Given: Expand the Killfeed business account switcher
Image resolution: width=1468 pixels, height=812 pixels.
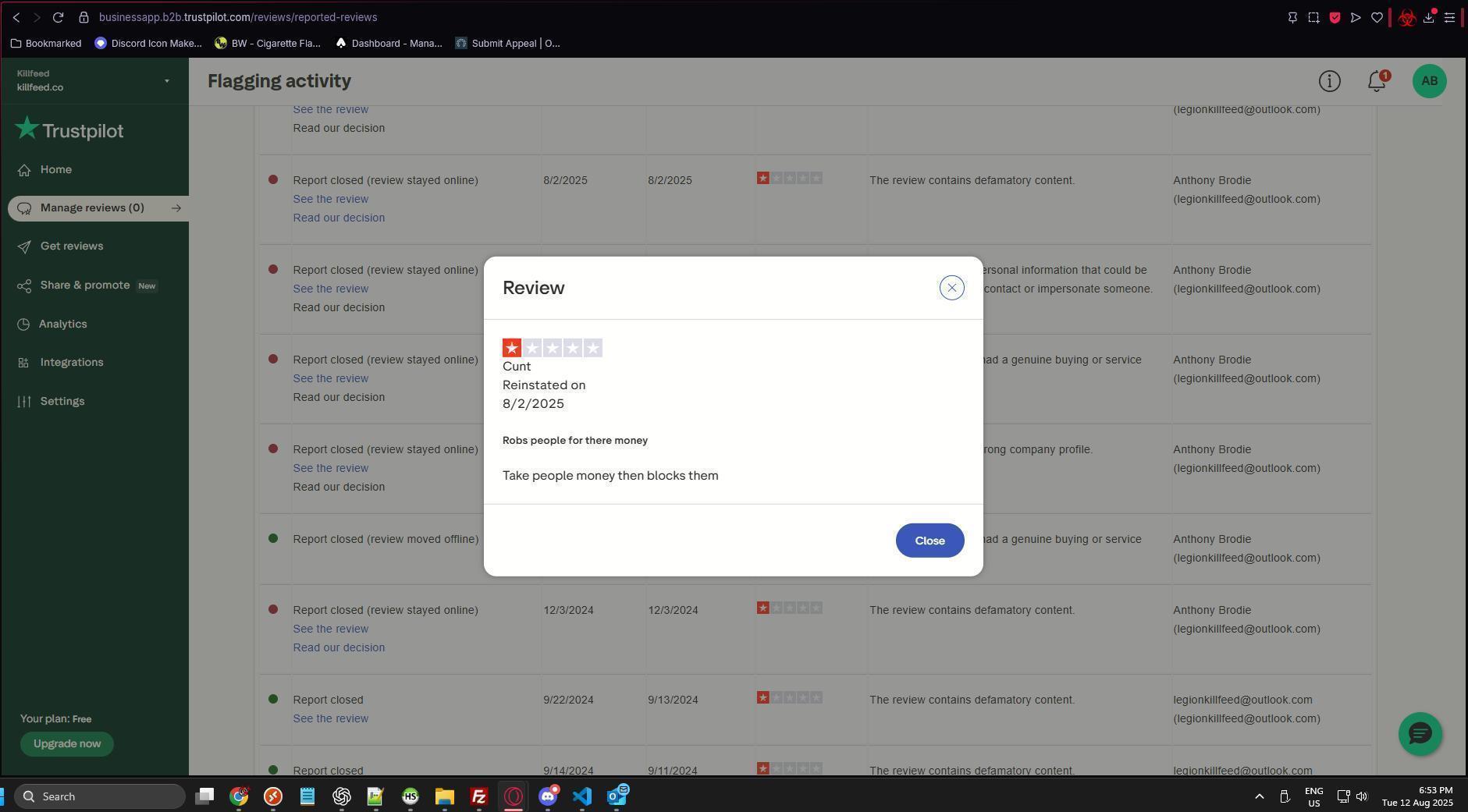Looking at the screenshot, I should pyautogui.click(x=94, y=80).
